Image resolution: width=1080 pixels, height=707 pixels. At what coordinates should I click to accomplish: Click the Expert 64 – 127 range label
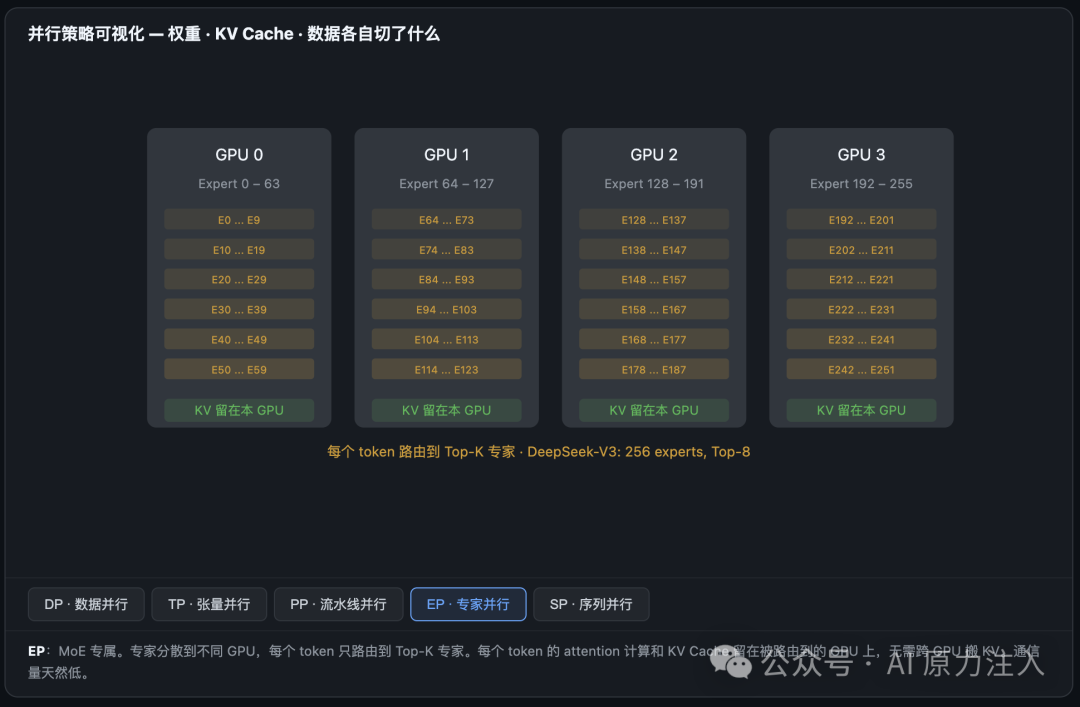446,184
